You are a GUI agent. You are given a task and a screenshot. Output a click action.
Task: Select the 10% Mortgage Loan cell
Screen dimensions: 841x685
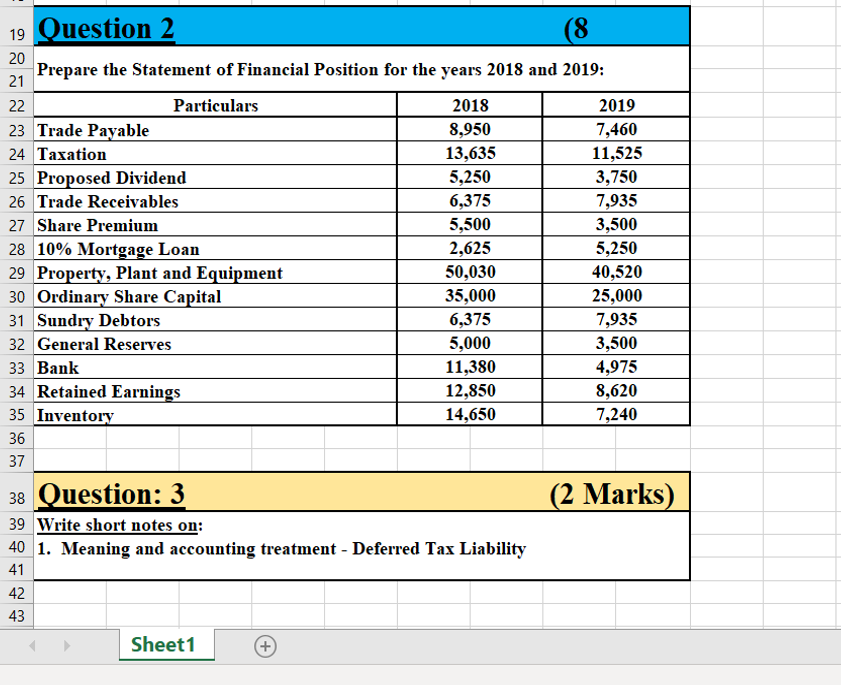(x=215, y=248)
